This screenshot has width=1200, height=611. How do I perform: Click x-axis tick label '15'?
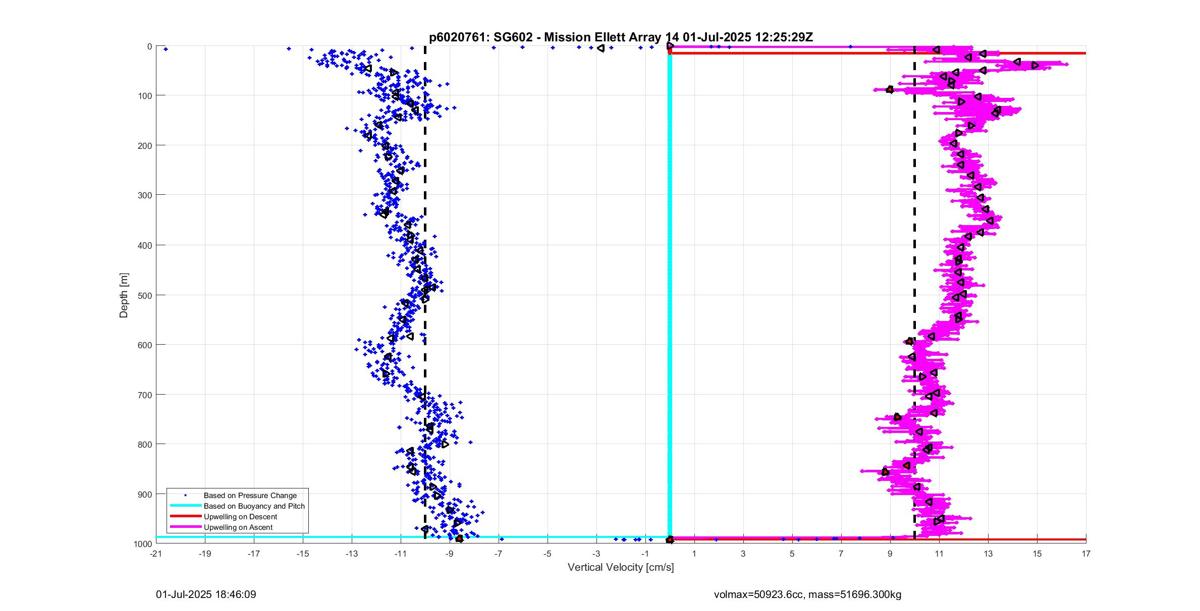click(1037, 553)
